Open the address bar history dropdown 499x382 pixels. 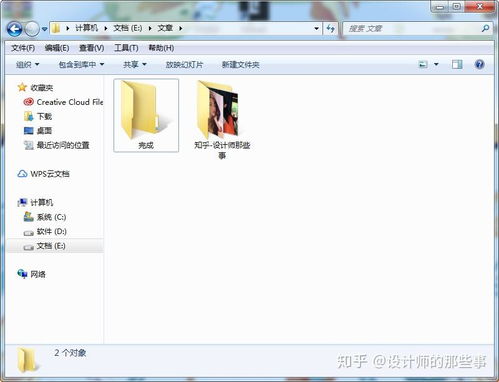pos(317,29)
